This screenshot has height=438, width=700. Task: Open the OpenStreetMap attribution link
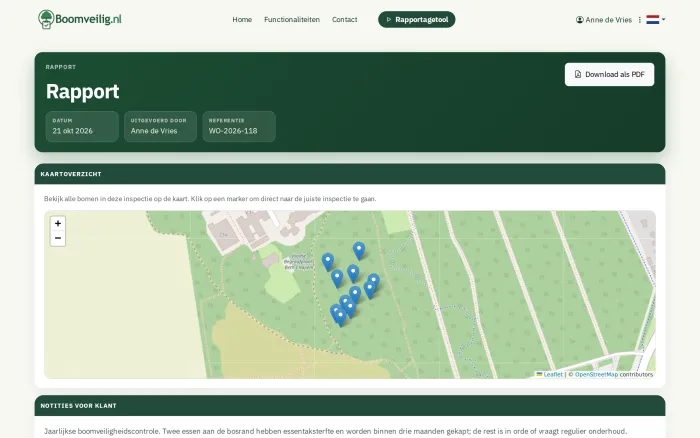click(x=596, y=374)
